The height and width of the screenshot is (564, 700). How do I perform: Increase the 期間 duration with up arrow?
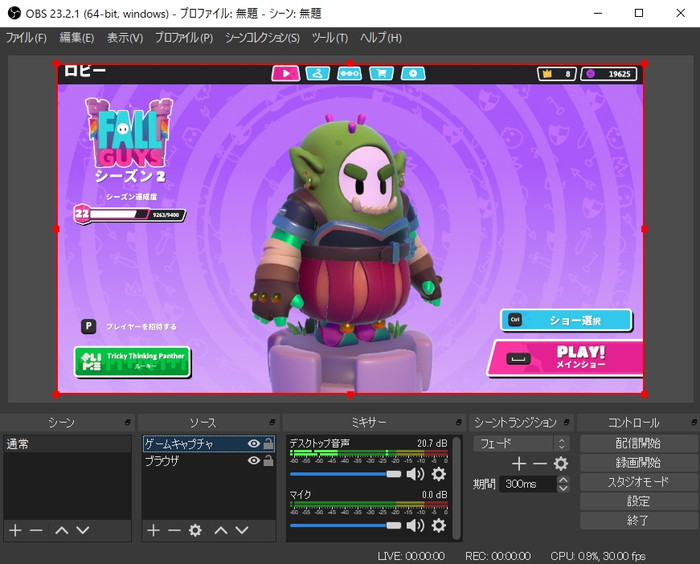(563, 480)
